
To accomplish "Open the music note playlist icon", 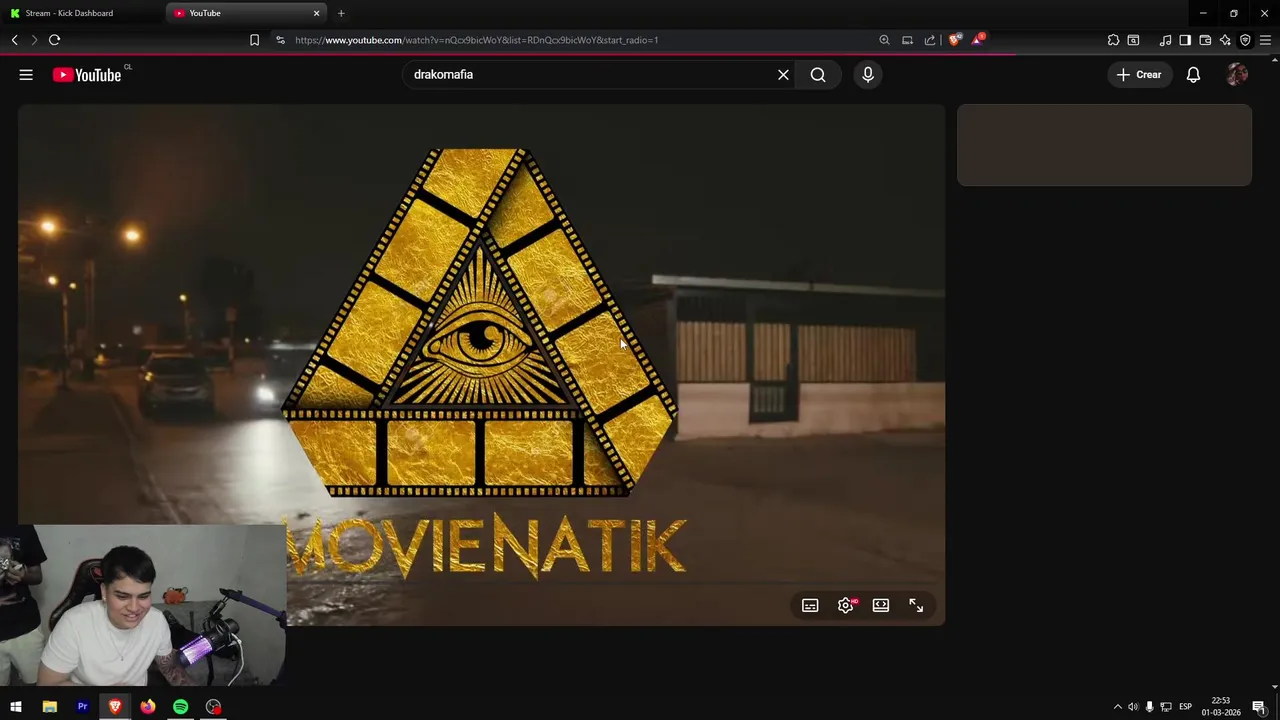I will click(1165, 40).
